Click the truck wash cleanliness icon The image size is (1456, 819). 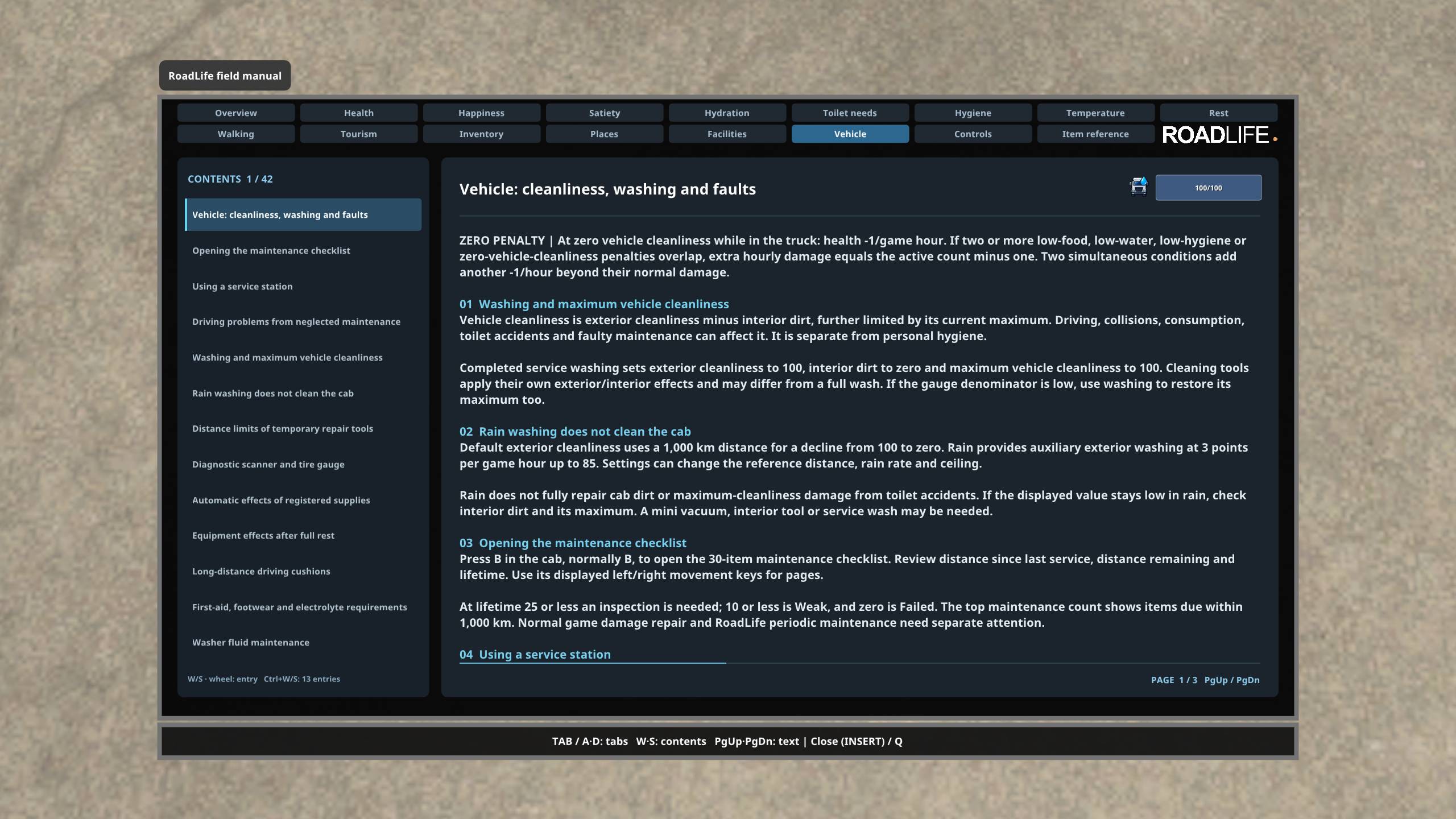(x=1139, y=187)
